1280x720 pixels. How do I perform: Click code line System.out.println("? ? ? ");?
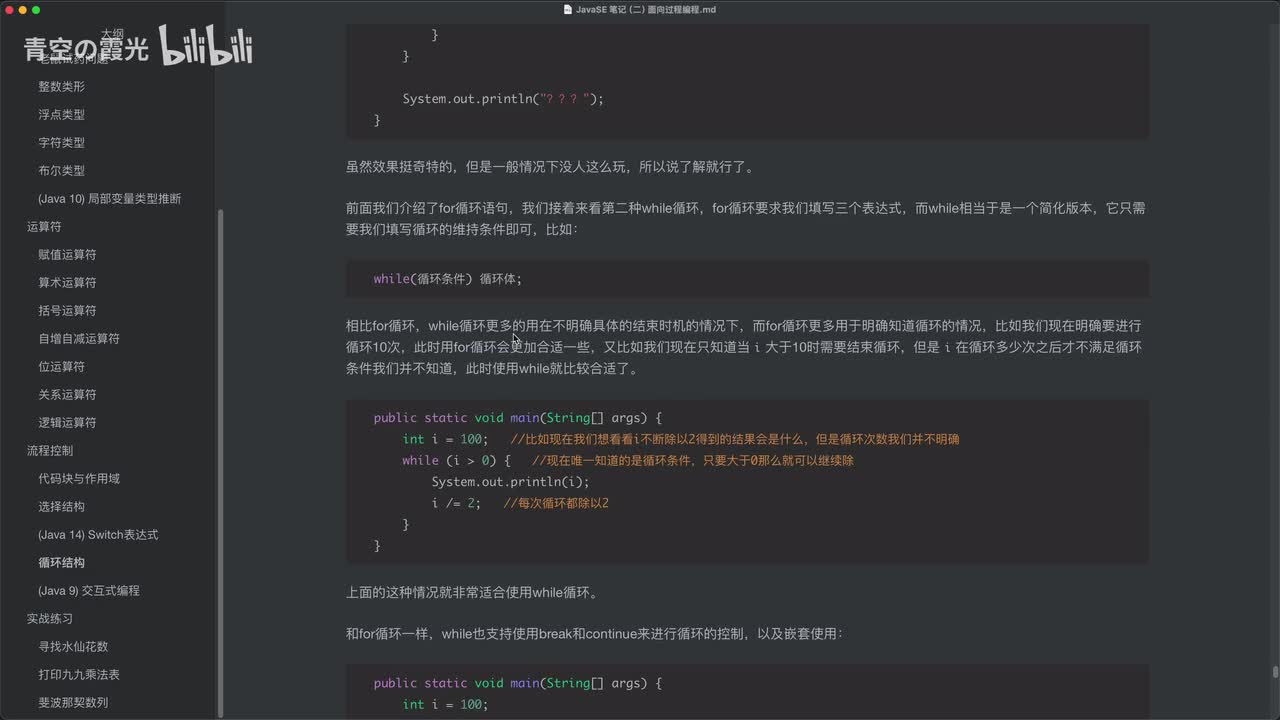pos(503,99)
